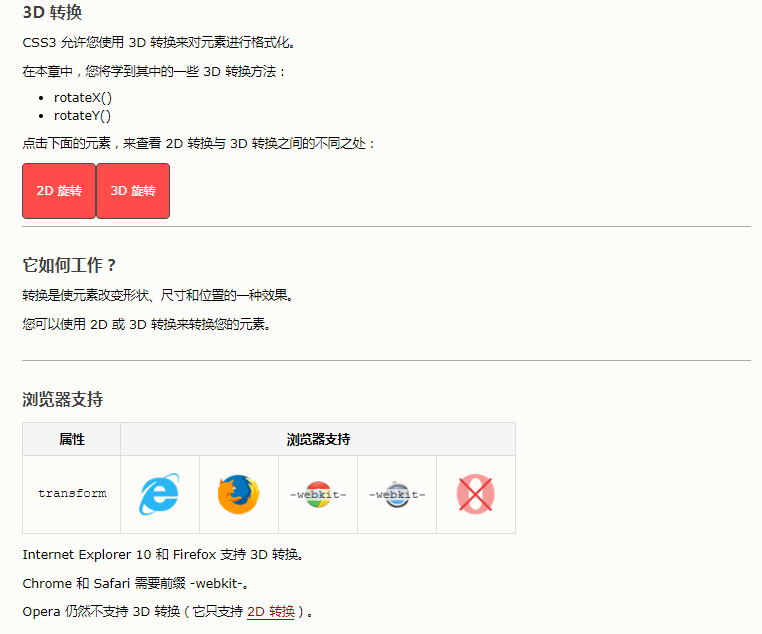Click the 属性 table header
Image resolution: width=762 pixels, height=634 pixels.
(72, 439)
